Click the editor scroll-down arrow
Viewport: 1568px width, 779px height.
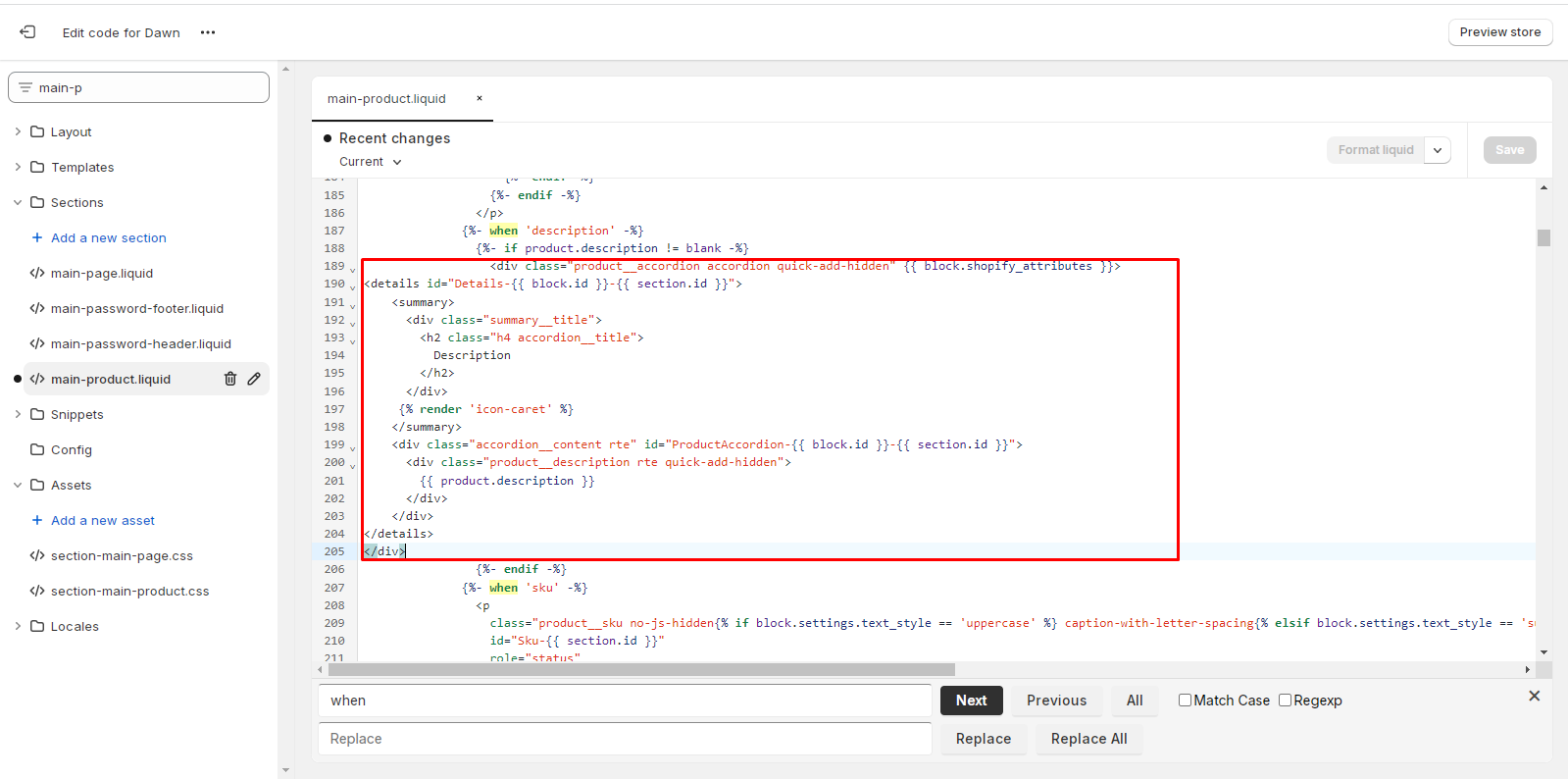1543,652
